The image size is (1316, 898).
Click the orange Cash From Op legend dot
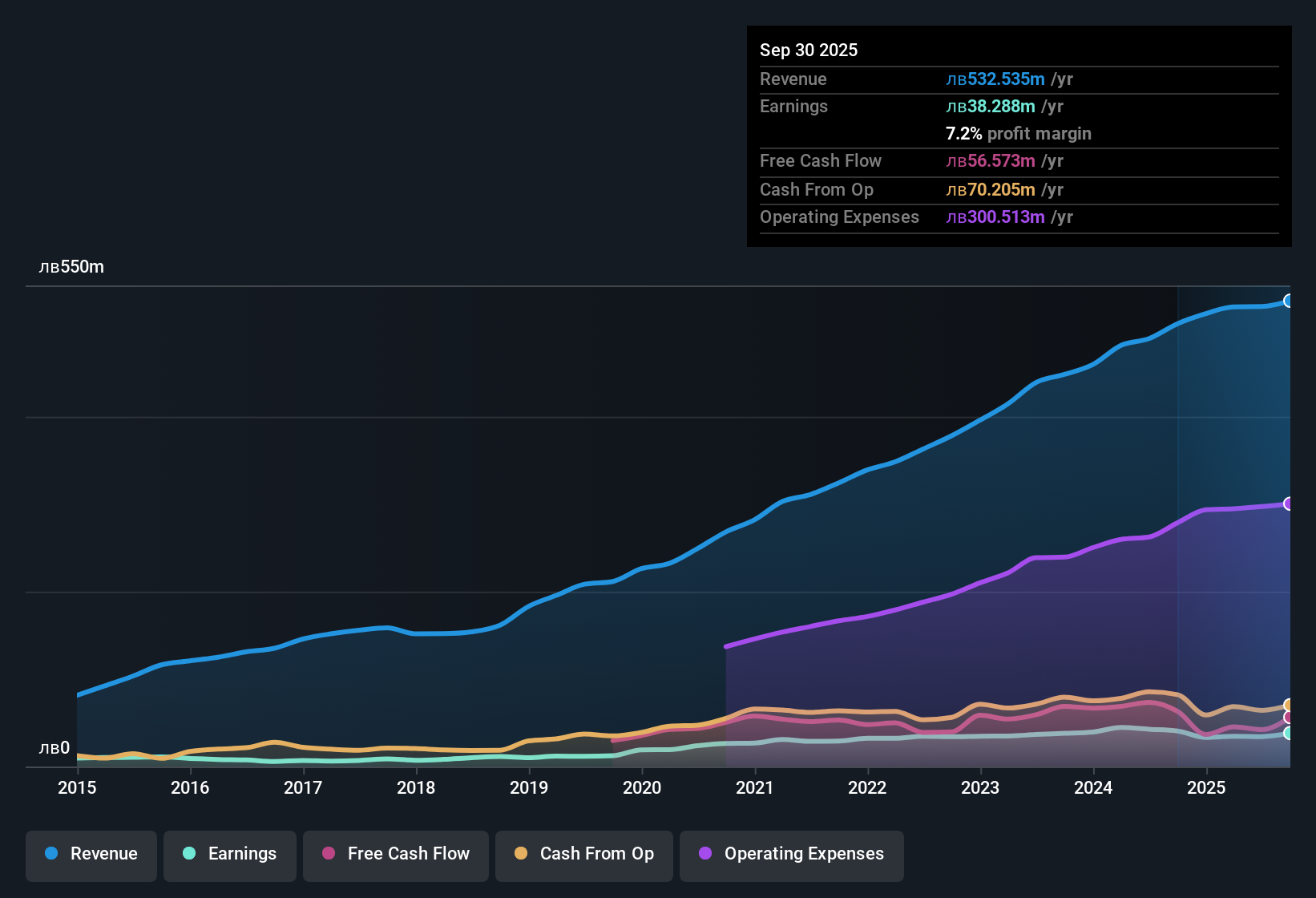(x=519, y=854)
